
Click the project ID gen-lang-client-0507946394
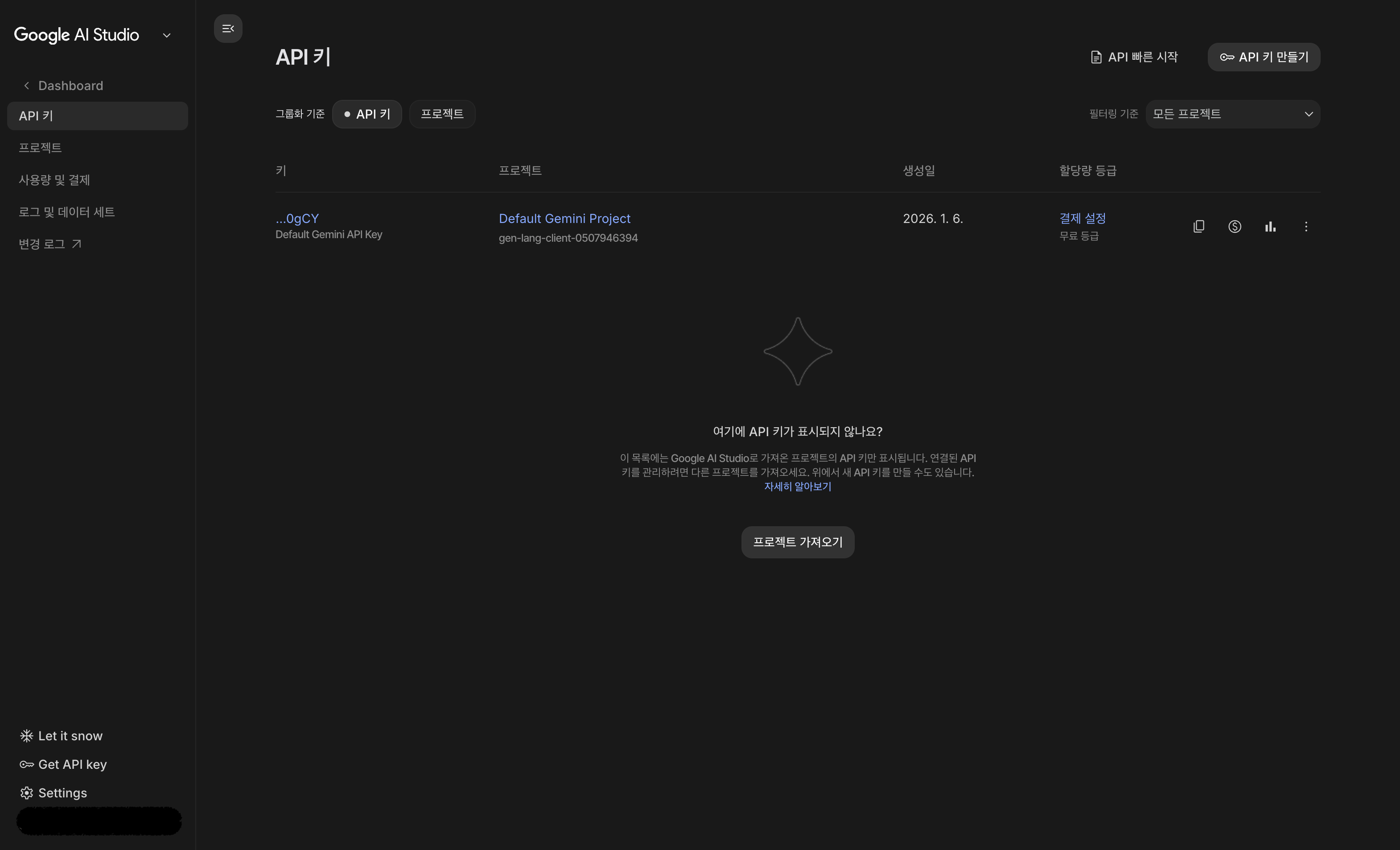(x=568, y=238)
